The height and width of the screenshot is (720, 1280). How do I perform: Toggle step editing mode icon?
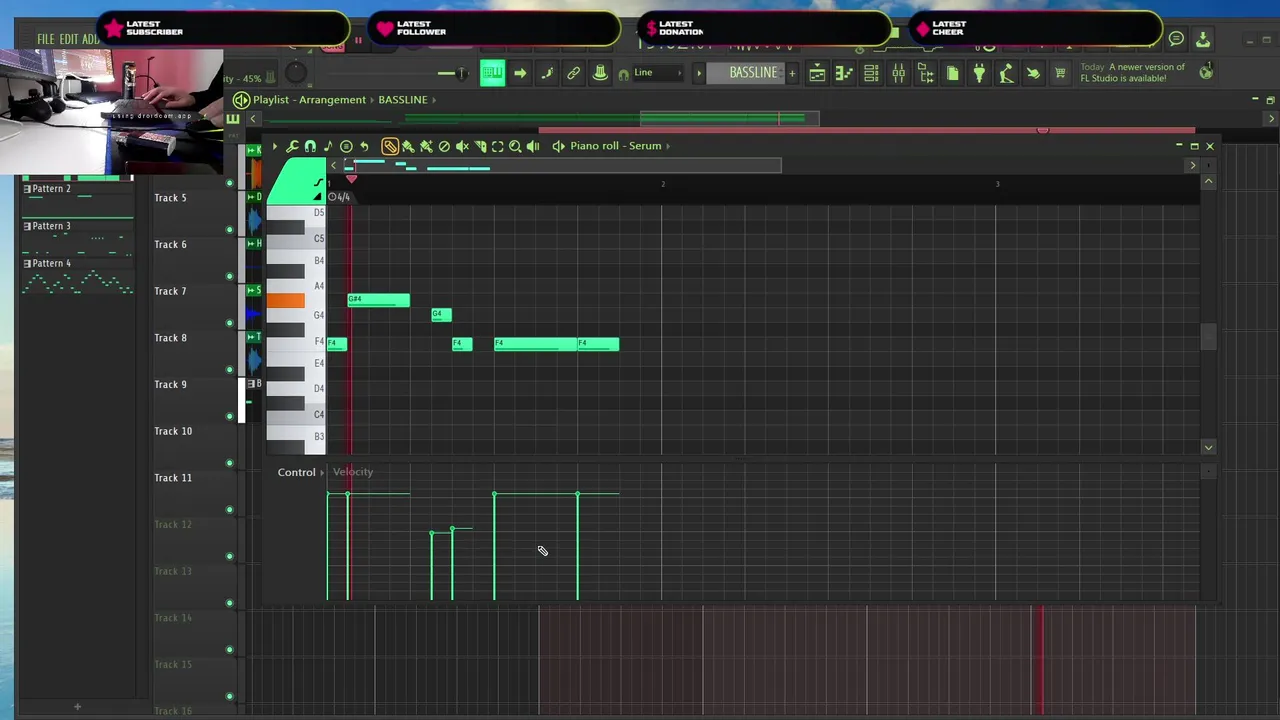point(547,73)
